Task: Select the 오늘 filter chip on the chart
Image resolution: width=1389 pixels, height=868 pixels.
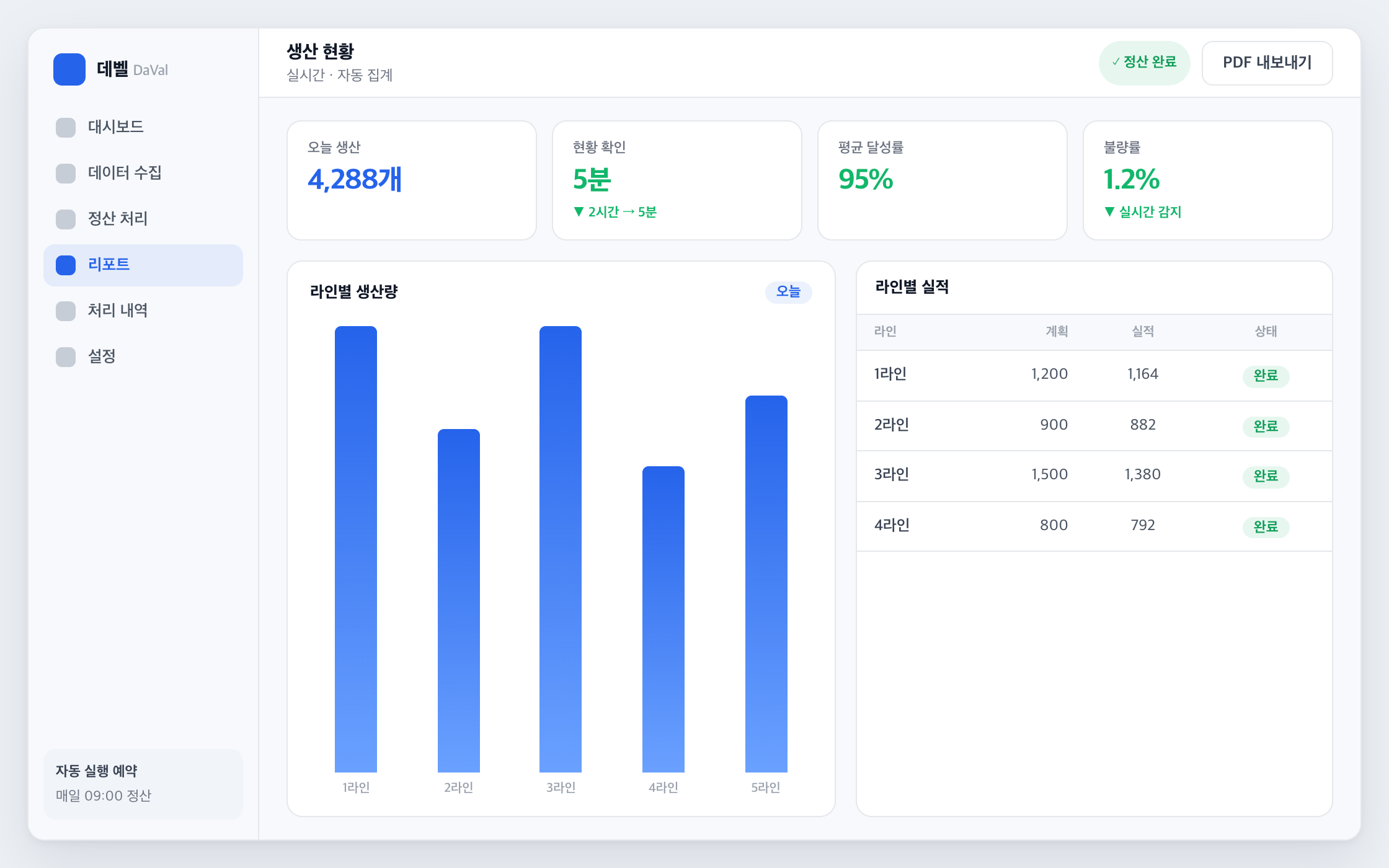Action: pos(788,291)
